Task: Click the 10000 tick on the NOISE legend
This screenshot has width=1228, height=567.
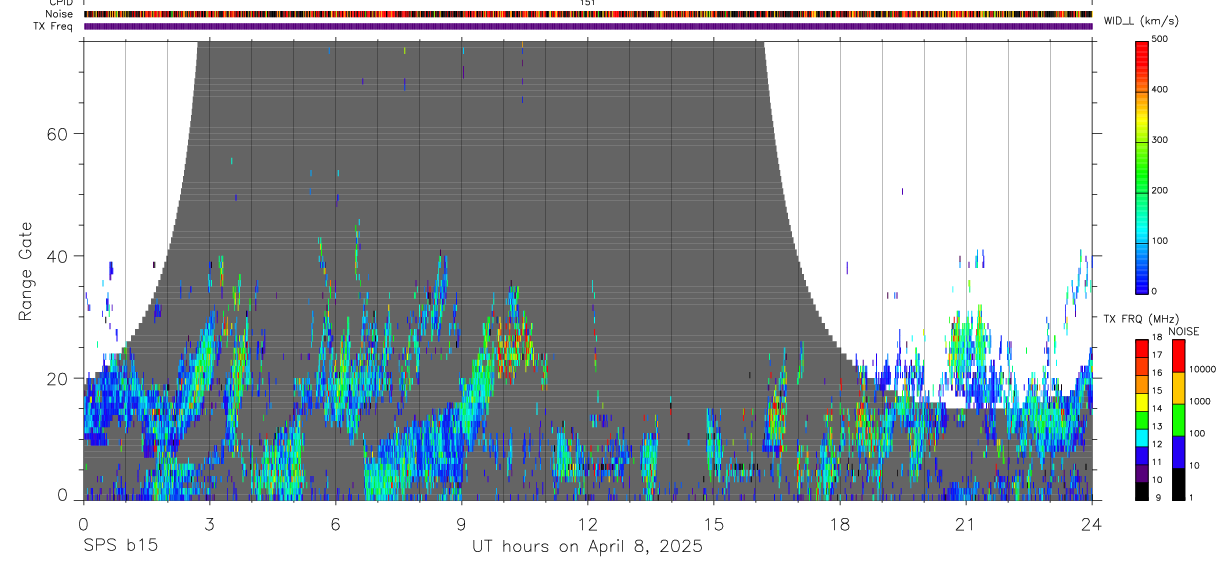Action: [1202, 370]
